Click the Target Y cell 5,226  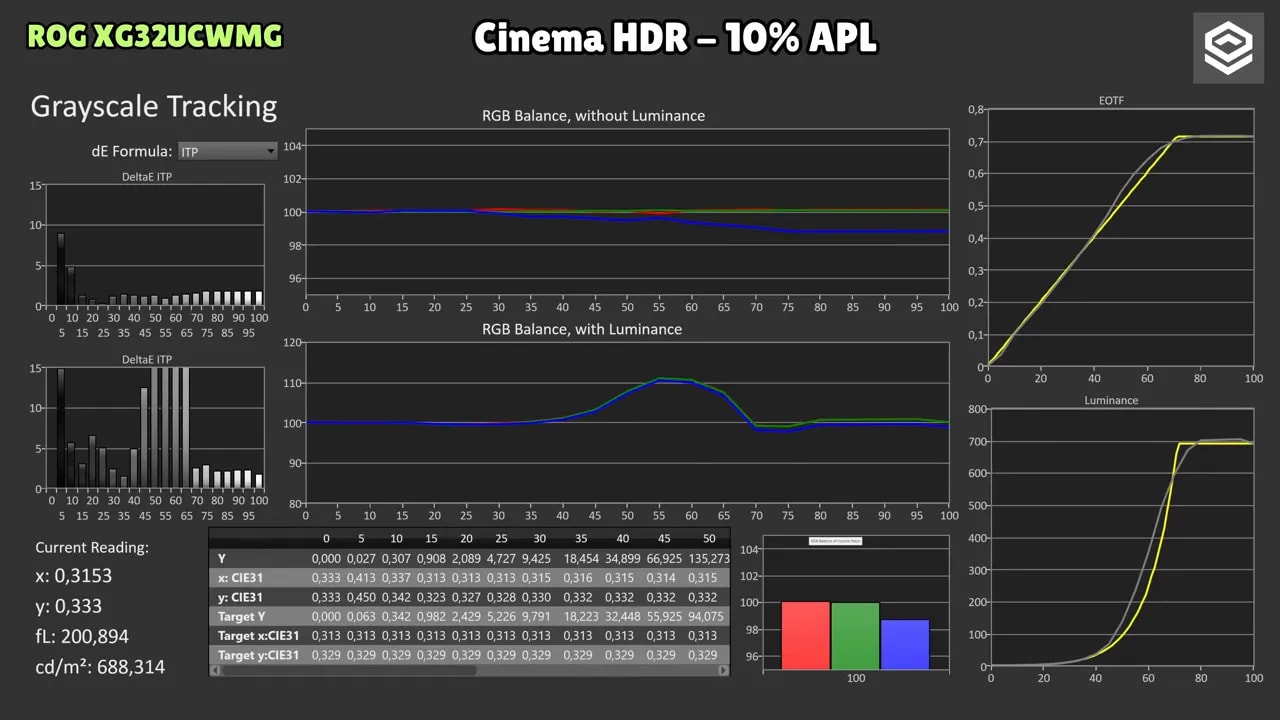click(501, 616)
